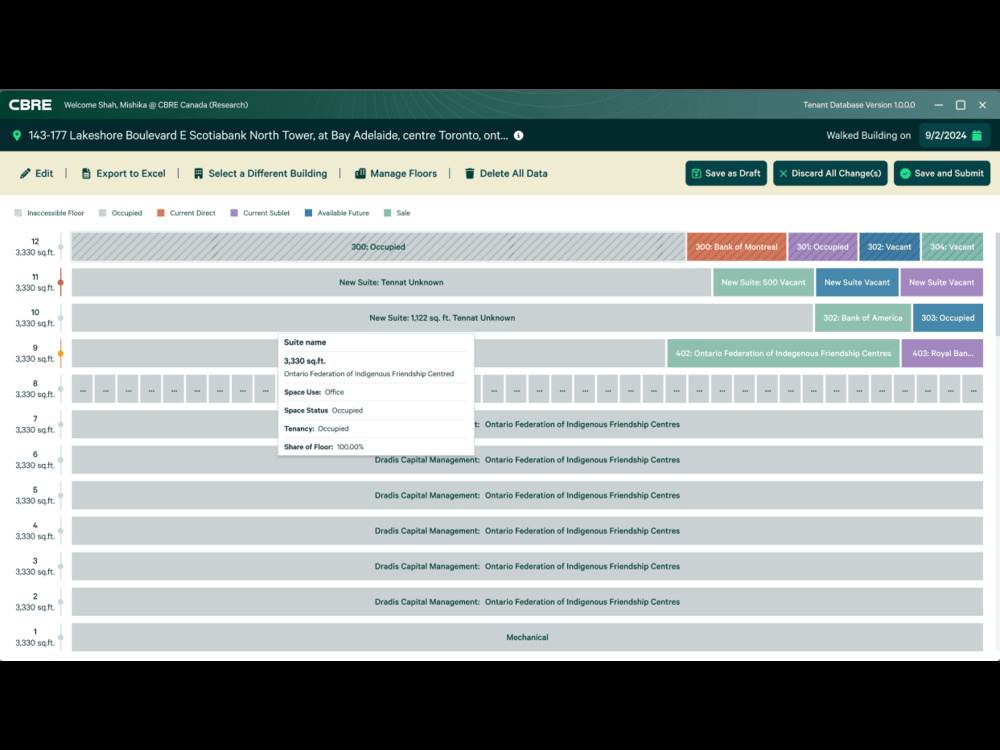Choose Export to Excel
The height and width of the screenshot is (750, 1000).
pyautogui.click(x=123, y=173)
